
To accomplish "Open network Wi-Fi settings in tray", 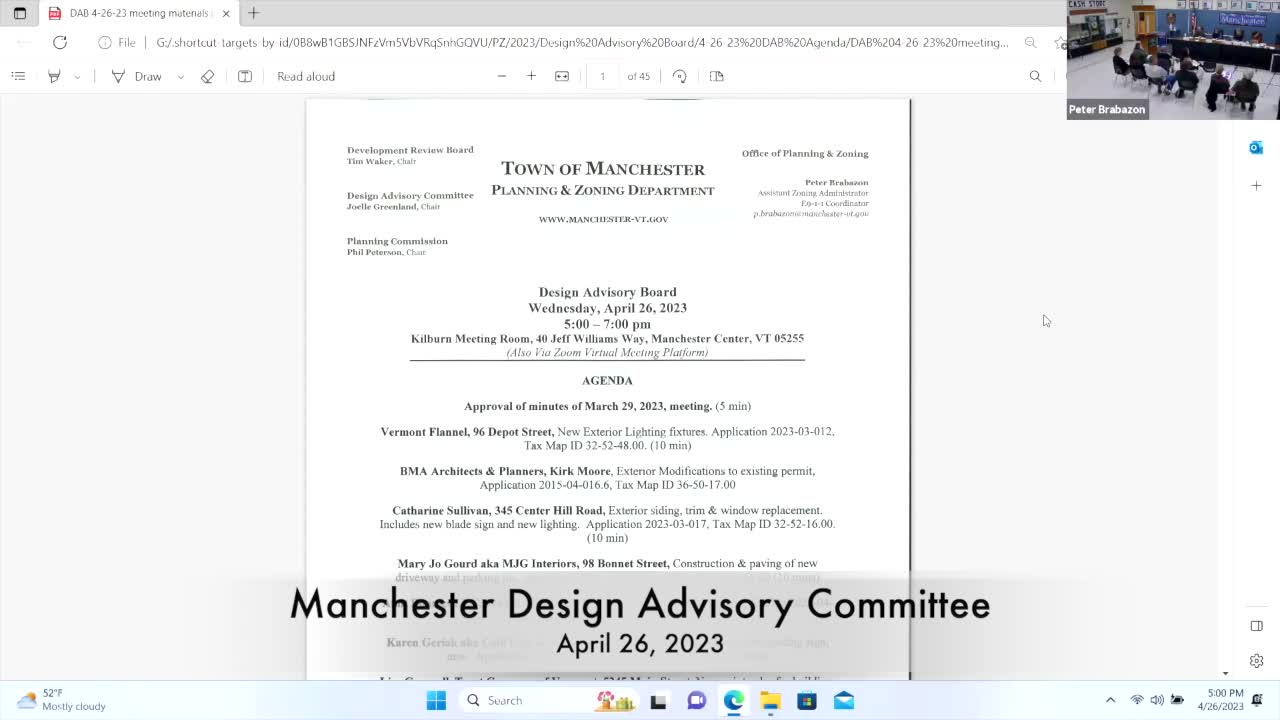I will (x=1137, y=700).
